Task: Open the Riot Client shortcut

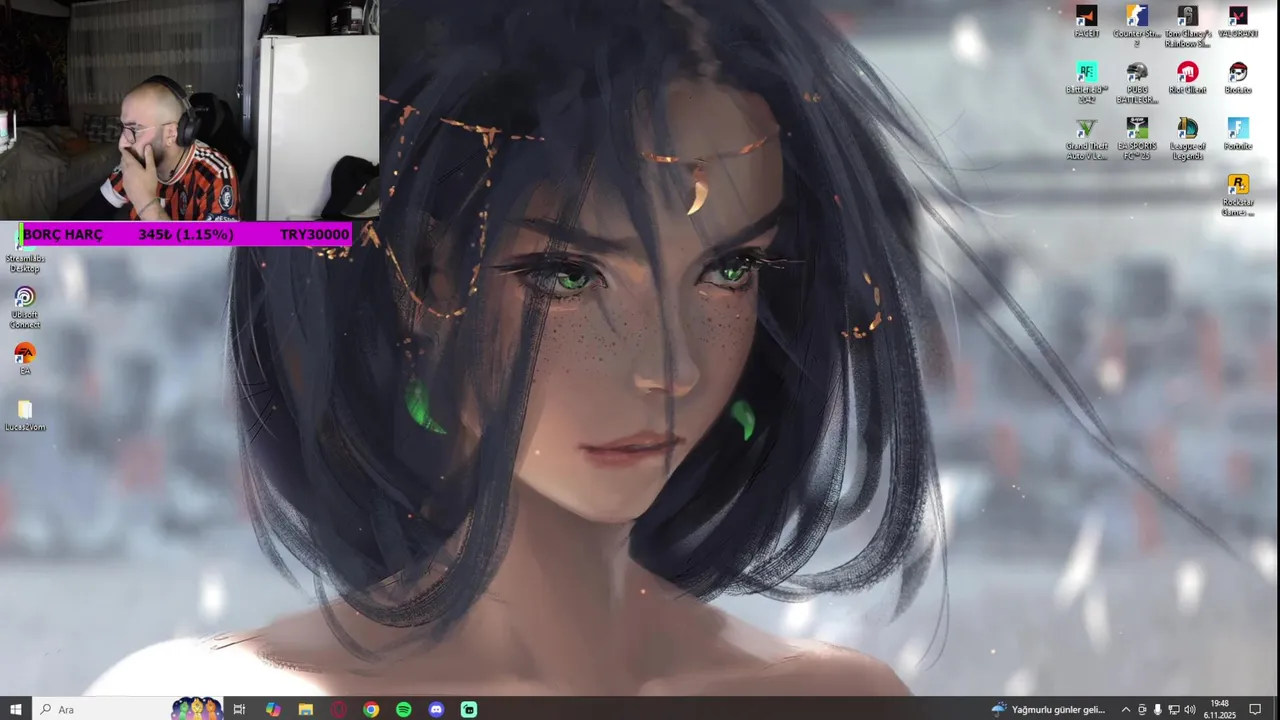Action: 1187,78
